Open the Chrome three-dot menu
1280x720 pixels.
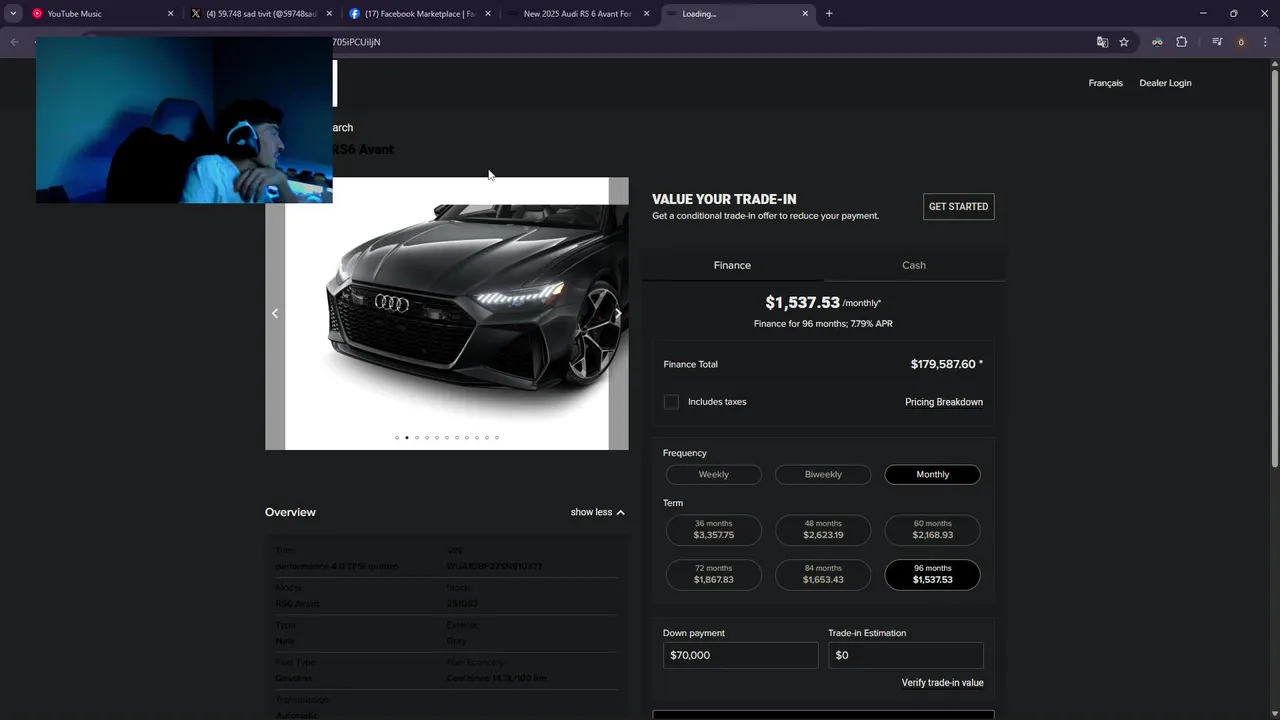[1266, 42]
